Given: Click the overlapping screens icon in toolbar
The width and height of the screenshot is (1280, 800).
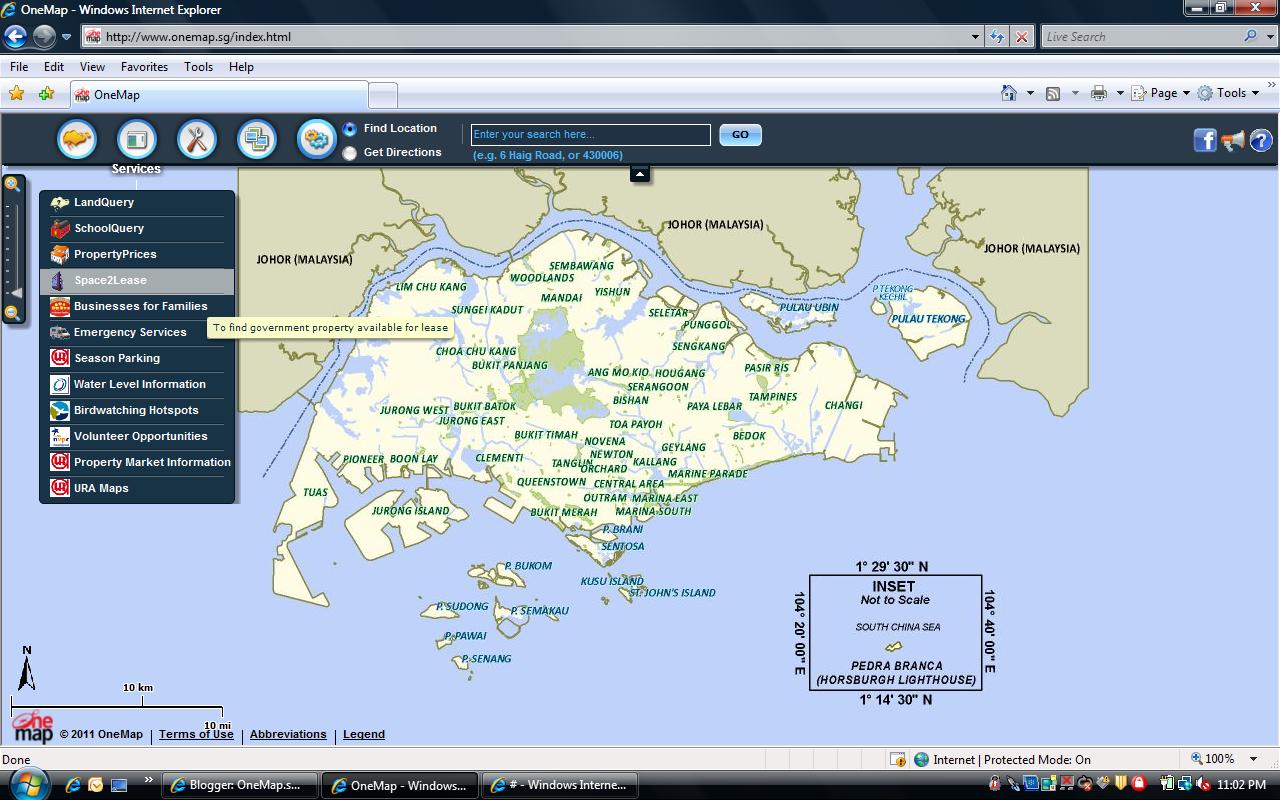Looking at the screenshot, I should click(x=257, y=139).
